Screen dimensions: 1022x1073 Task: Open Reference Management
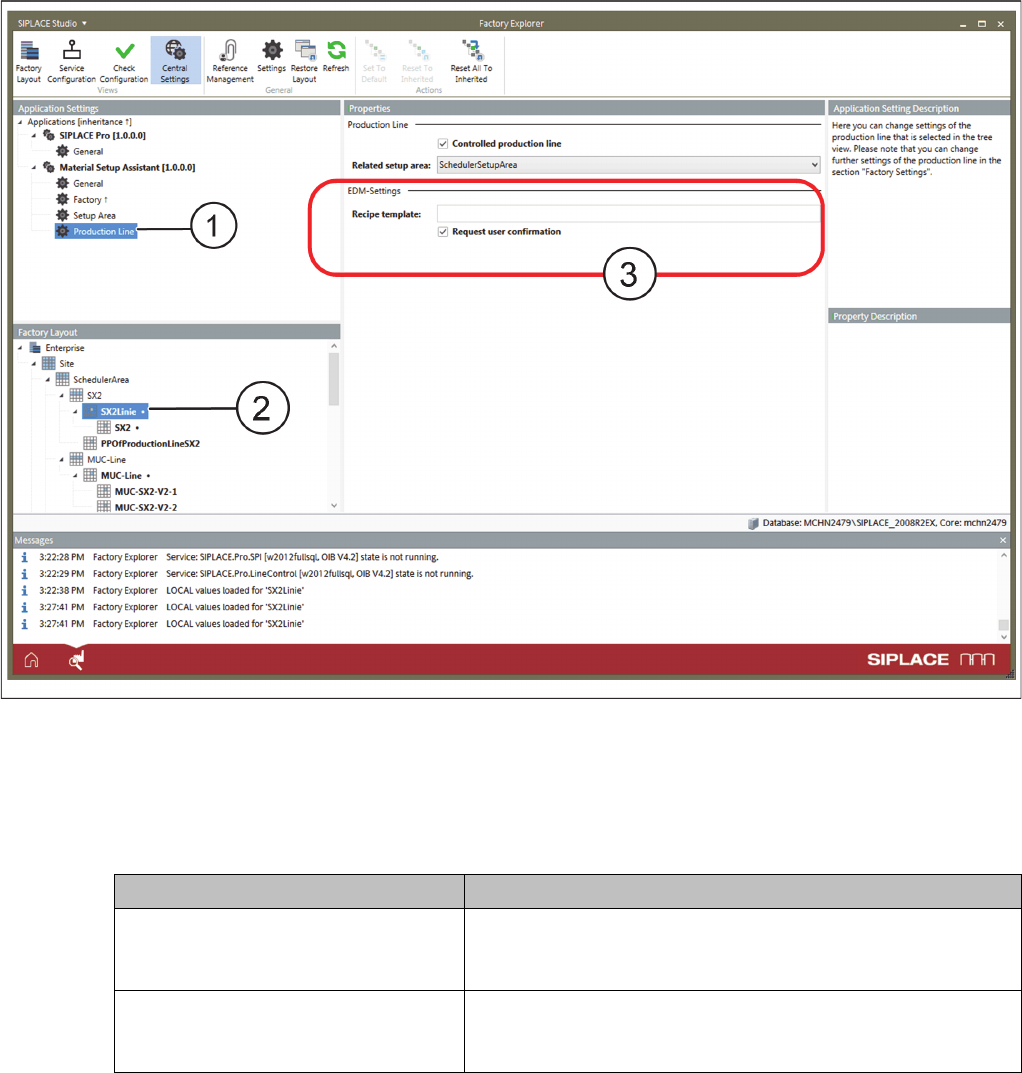click(x=230, y=62)
